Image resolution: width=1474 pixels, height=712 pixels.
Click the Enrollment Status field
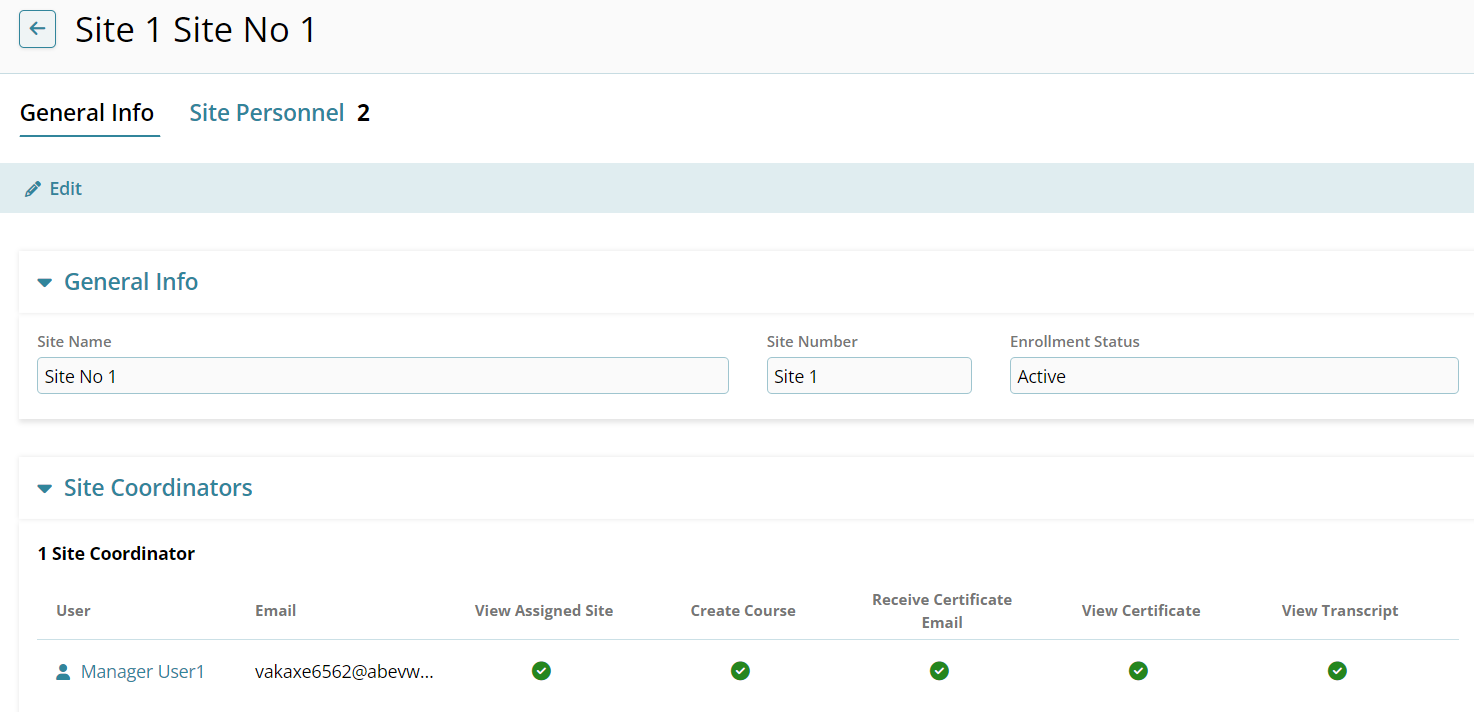tap(1234, 376)
